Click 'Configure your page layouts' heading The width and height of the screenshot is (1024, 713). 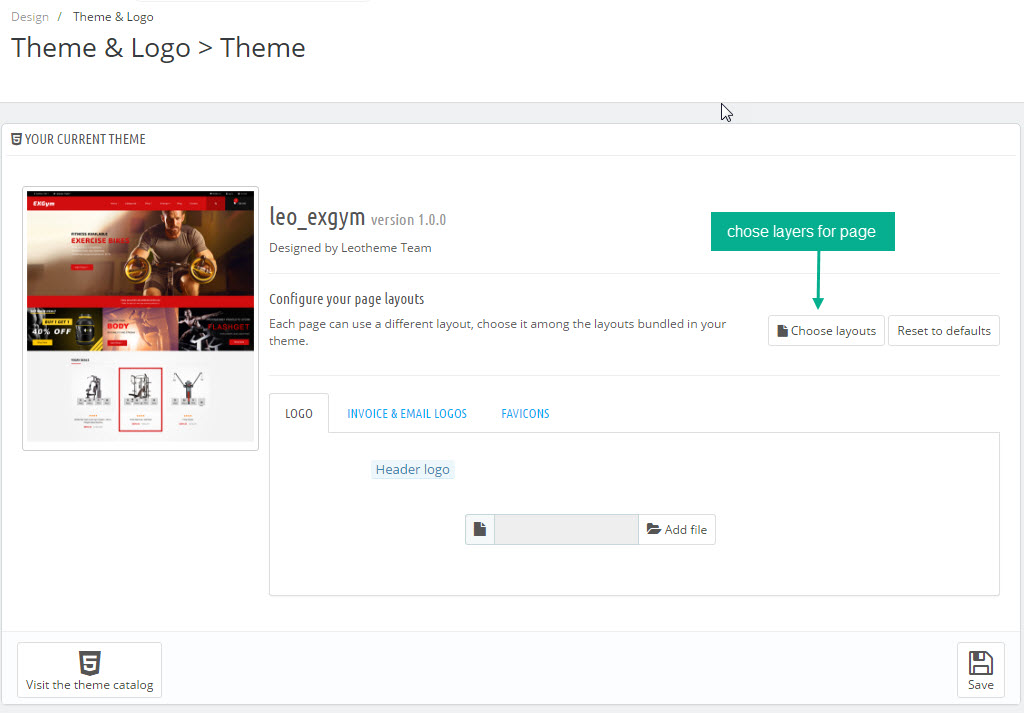click(347, 299)
